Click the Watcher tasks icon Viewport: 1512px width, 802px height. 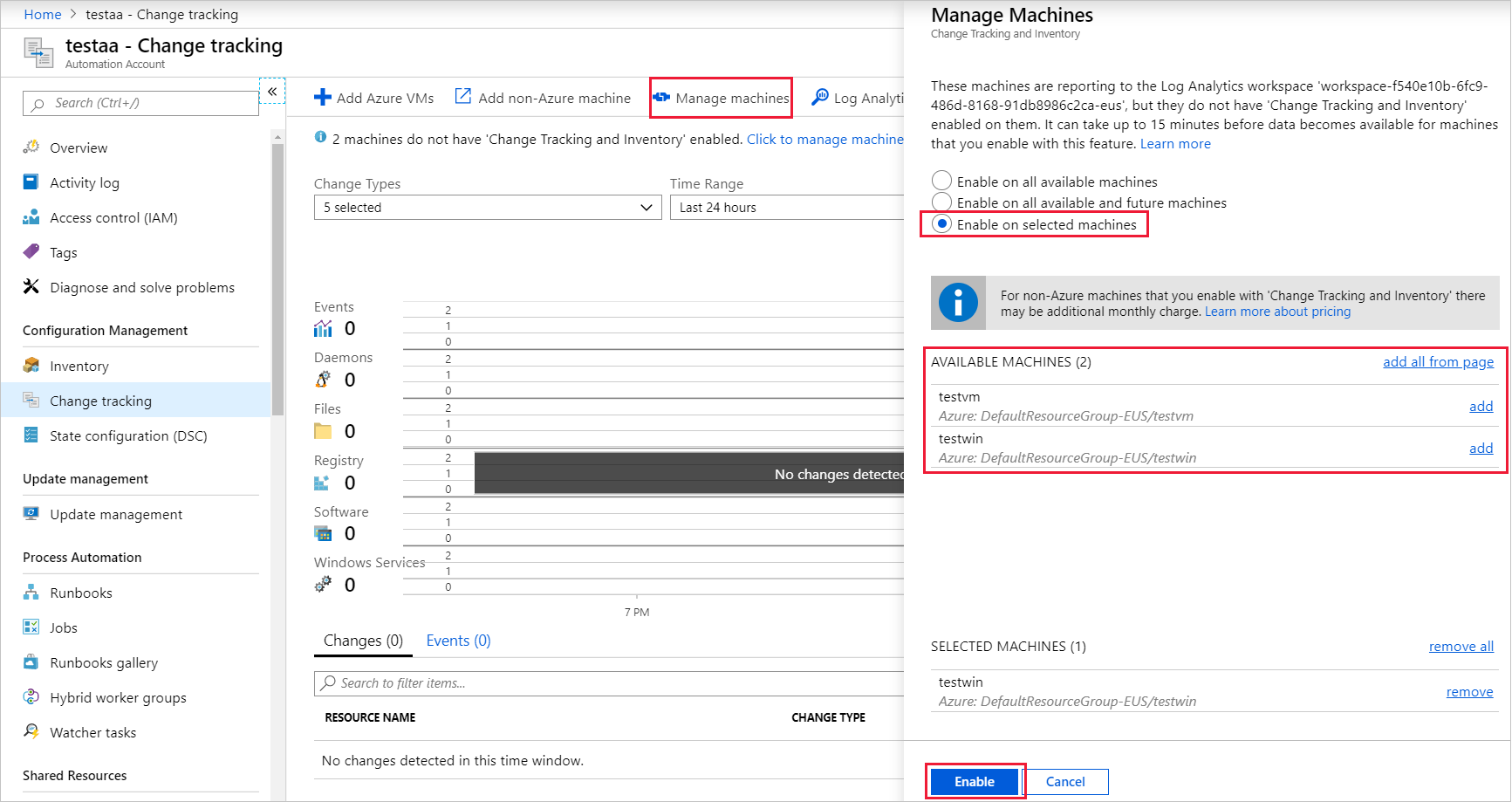(x=31, y=731)
